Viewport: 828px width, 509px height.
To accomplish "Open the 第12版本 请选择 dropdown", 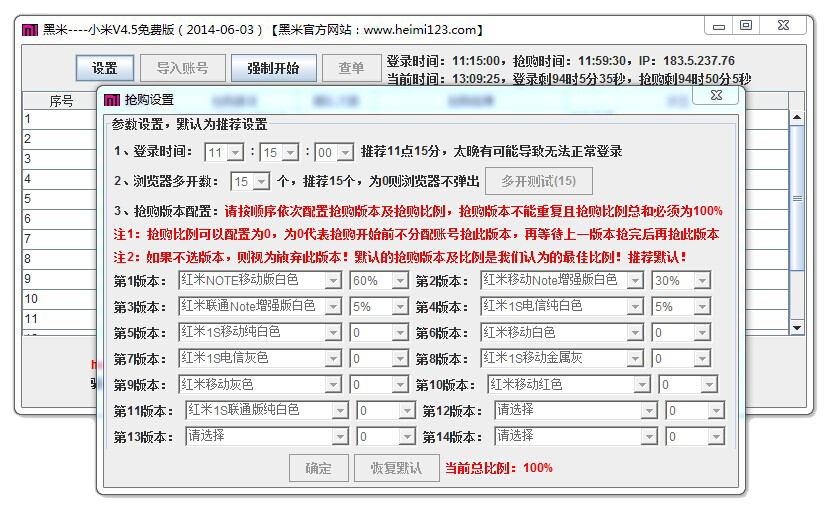I will (x=576, y=410).
